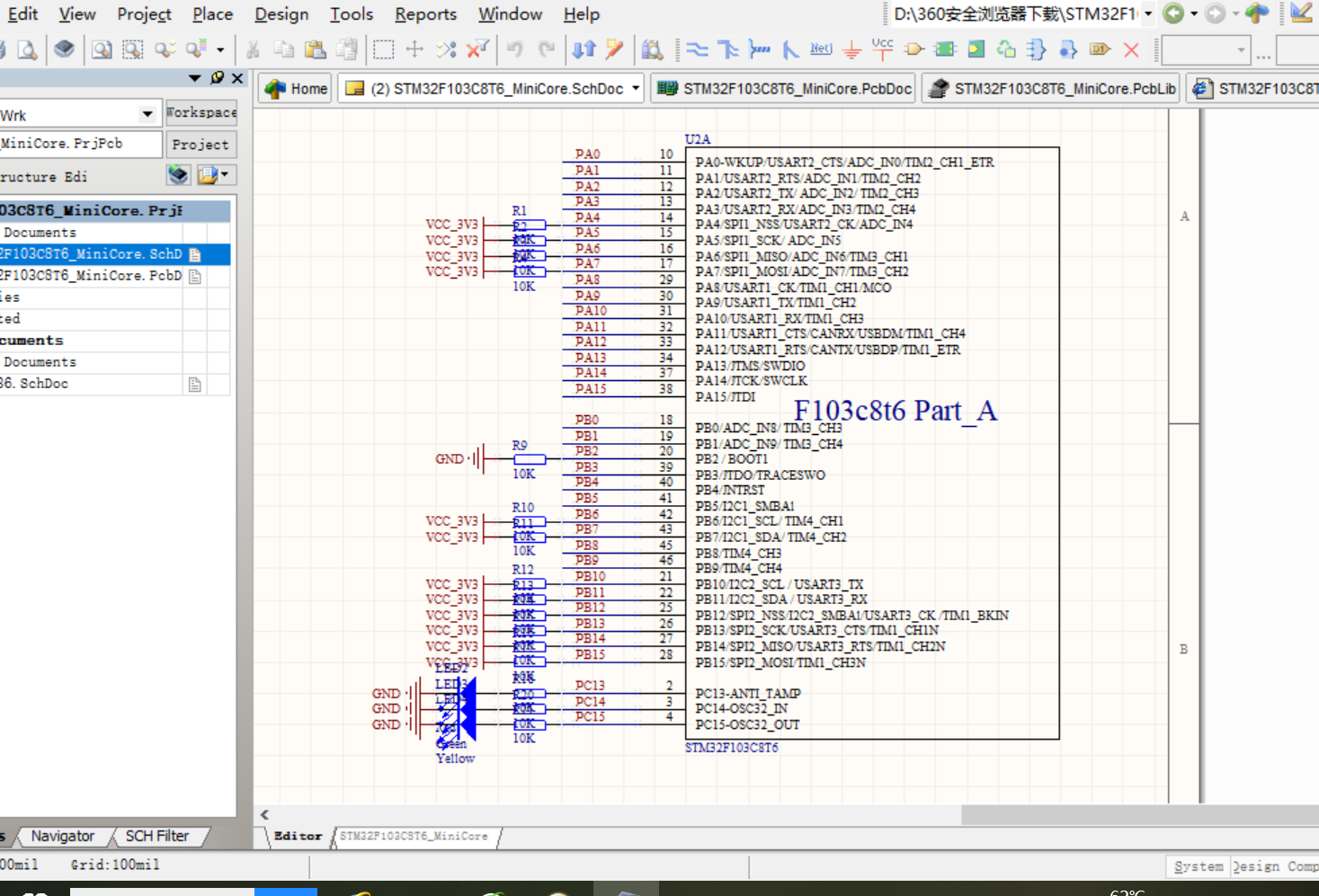Expand the address bar path dropdown
The width and height of the screenshot is (1319, 896).
tap(1148, 13)
